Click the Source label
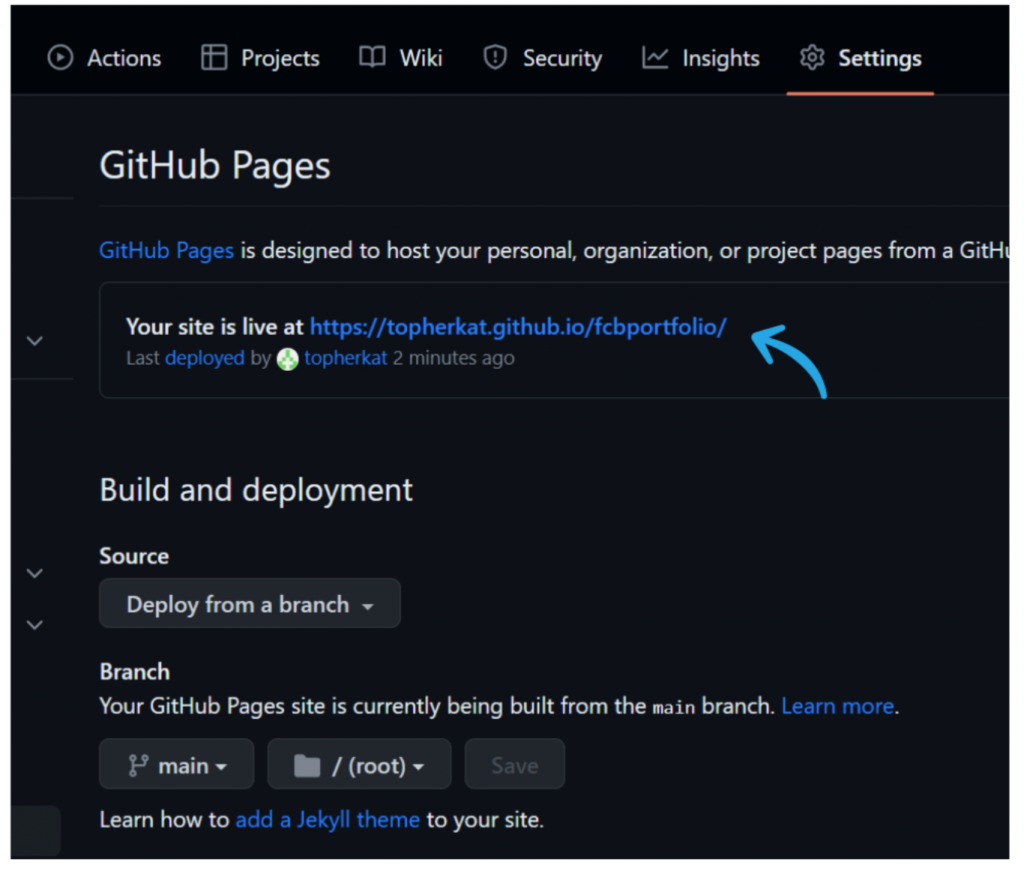This screenshot has height=871, width=1024. [134, 556]
